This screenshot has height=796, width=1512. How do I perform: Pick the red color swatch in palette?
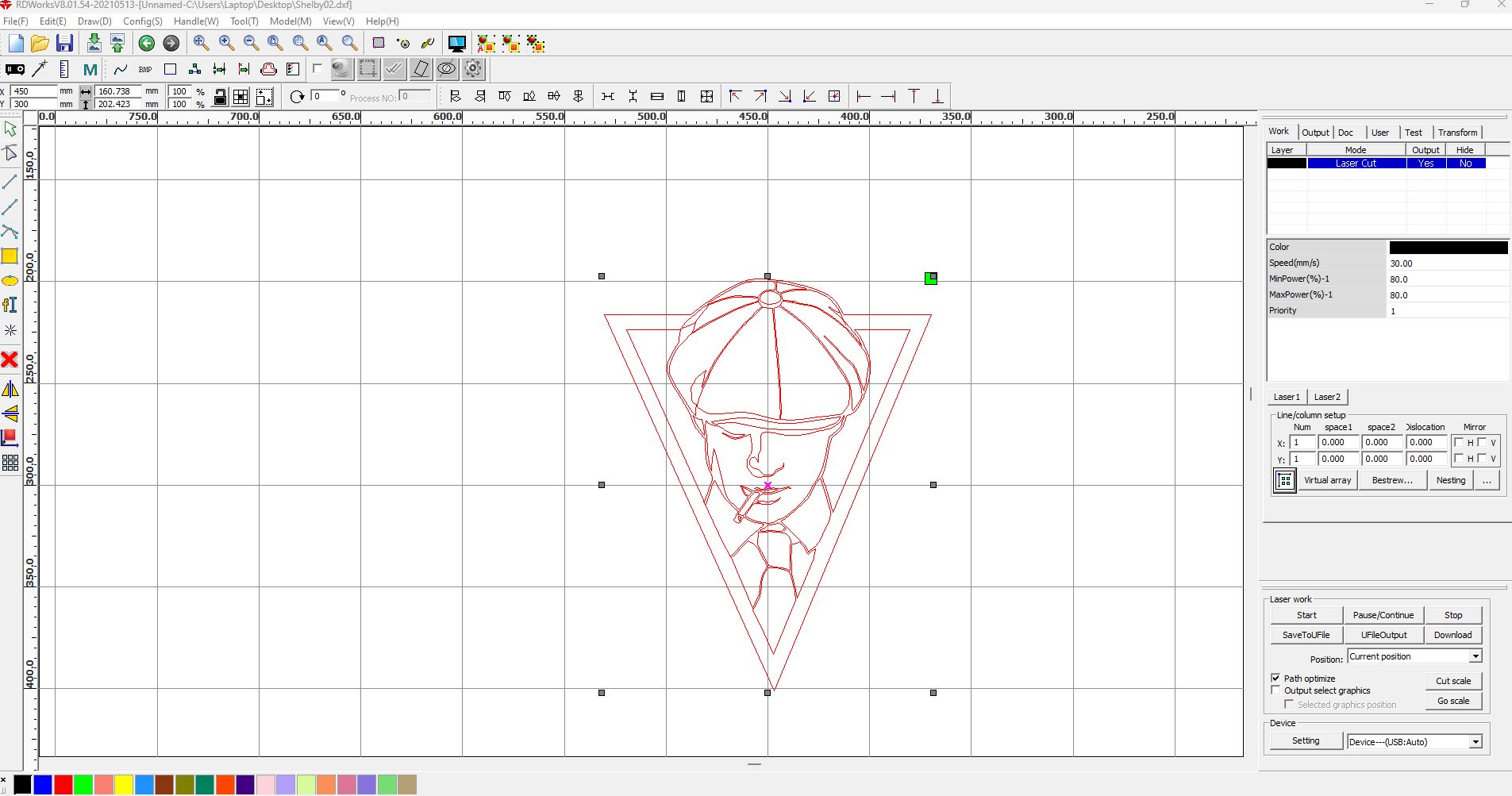(x=63, y=785)
